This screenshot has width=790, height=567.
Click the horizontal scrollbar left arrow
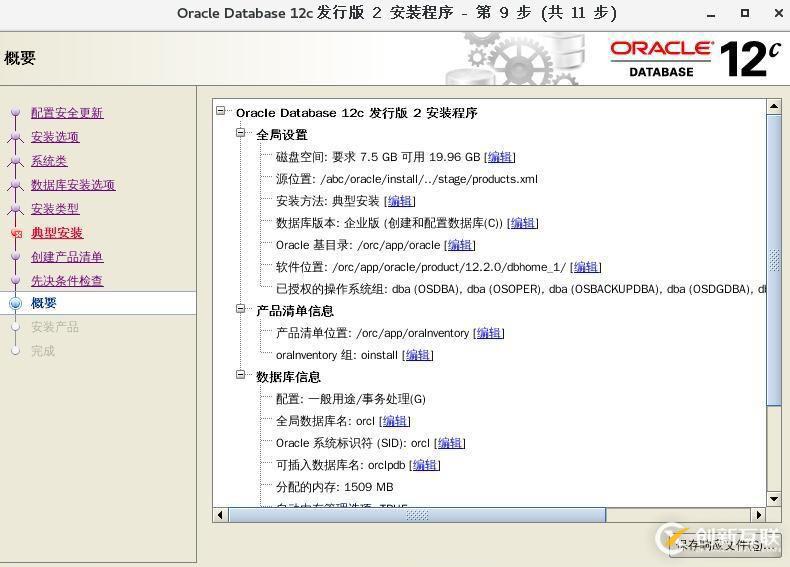coord(220,515)
